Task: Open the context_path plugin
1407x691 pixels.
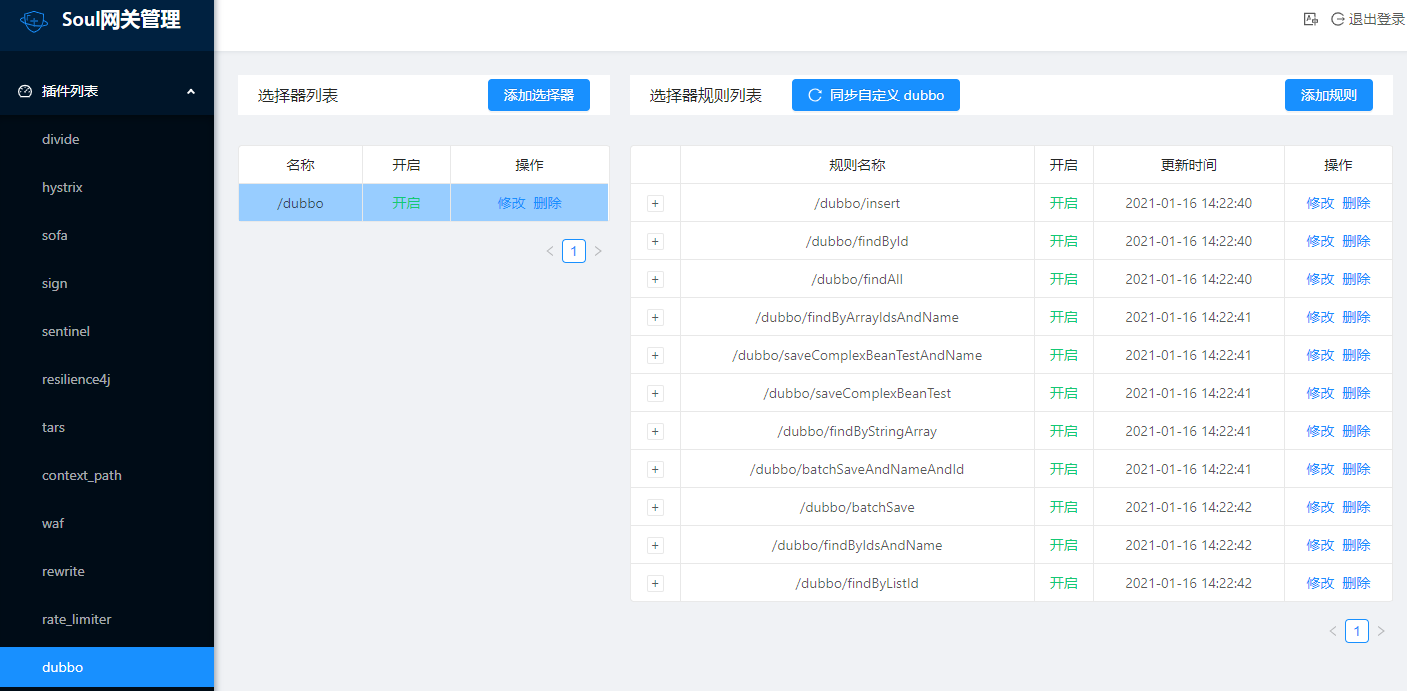Action: click(x=107, y=475)
